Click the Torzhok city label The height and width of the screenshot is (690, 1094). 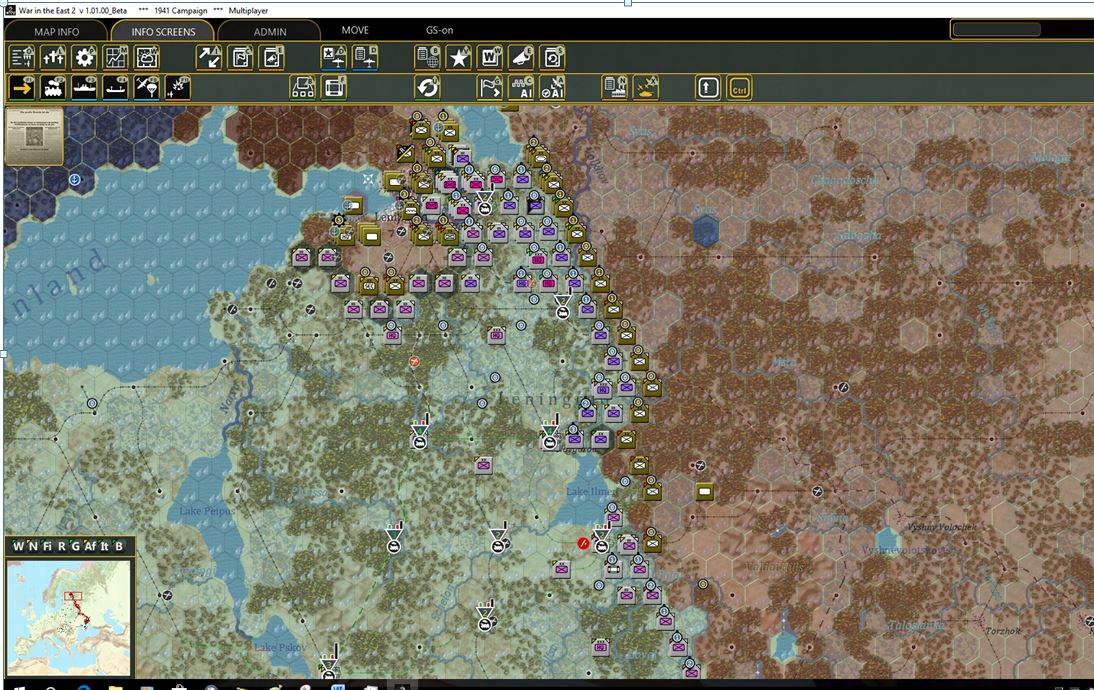tap(1003, 631)
